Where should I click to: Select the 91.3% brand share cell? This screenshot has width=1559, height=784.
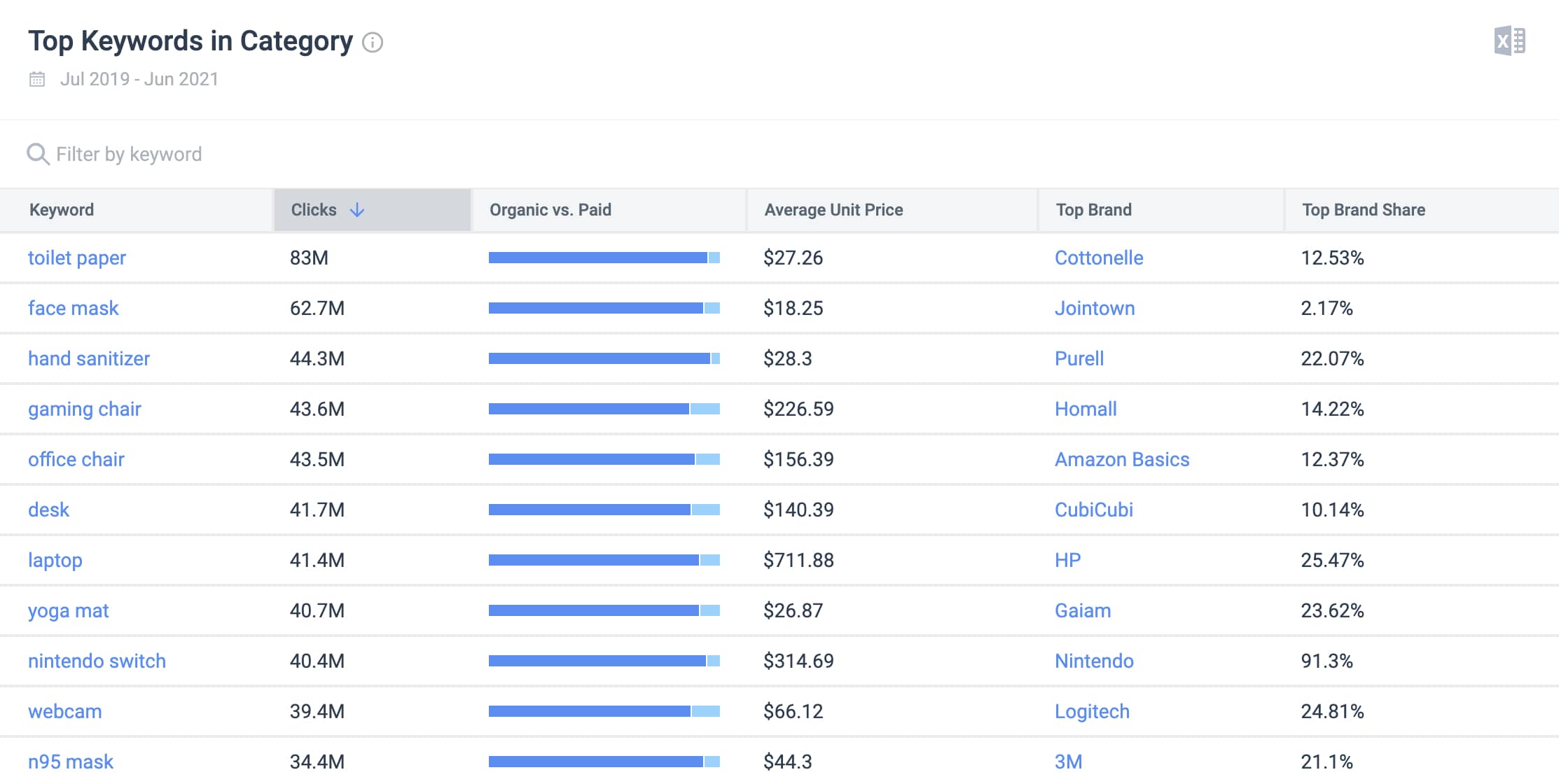1327,661
